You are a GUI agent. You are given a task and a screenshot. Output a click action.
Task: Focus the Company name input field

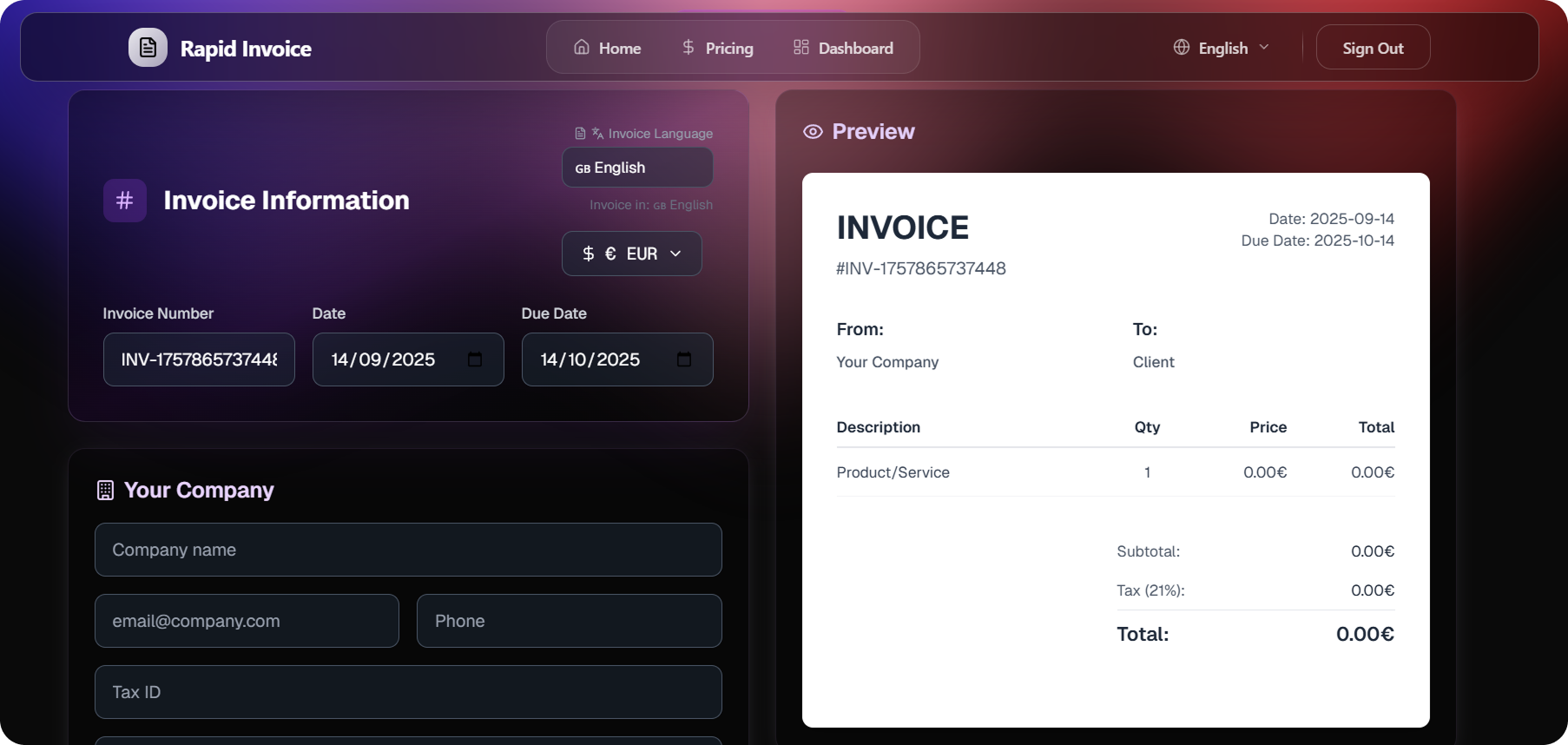(408, 550)
